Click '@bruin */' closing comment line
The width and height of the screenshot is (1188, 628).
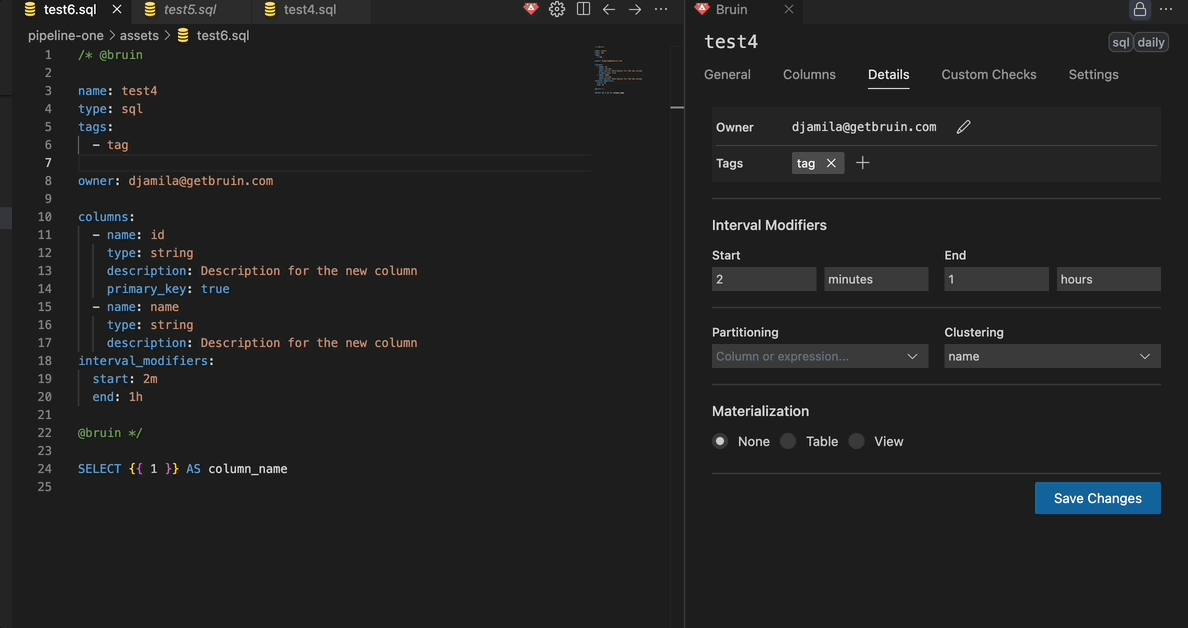point(110,433)
